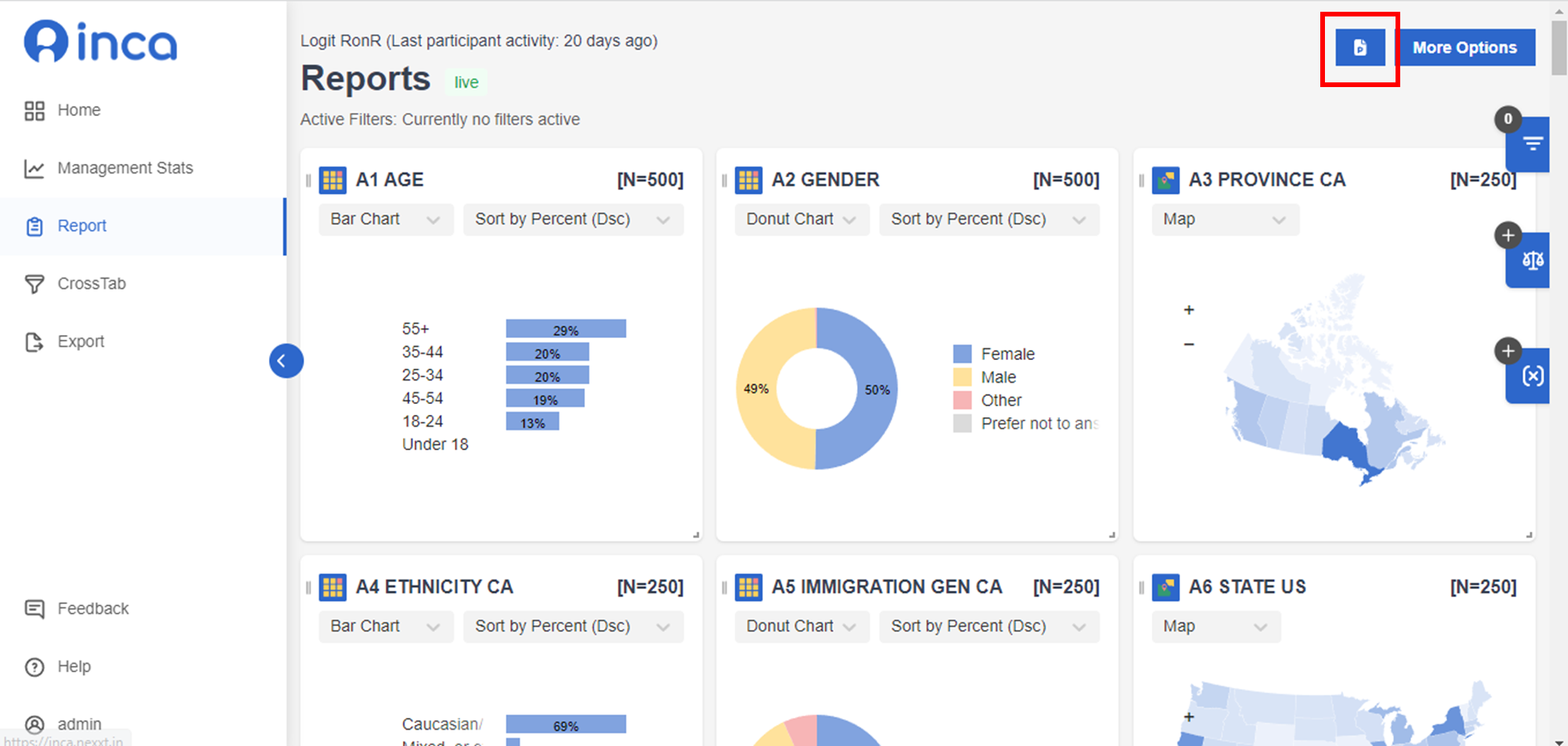Open A1 AGE Sort by Percent dropdown

point(573,220)
